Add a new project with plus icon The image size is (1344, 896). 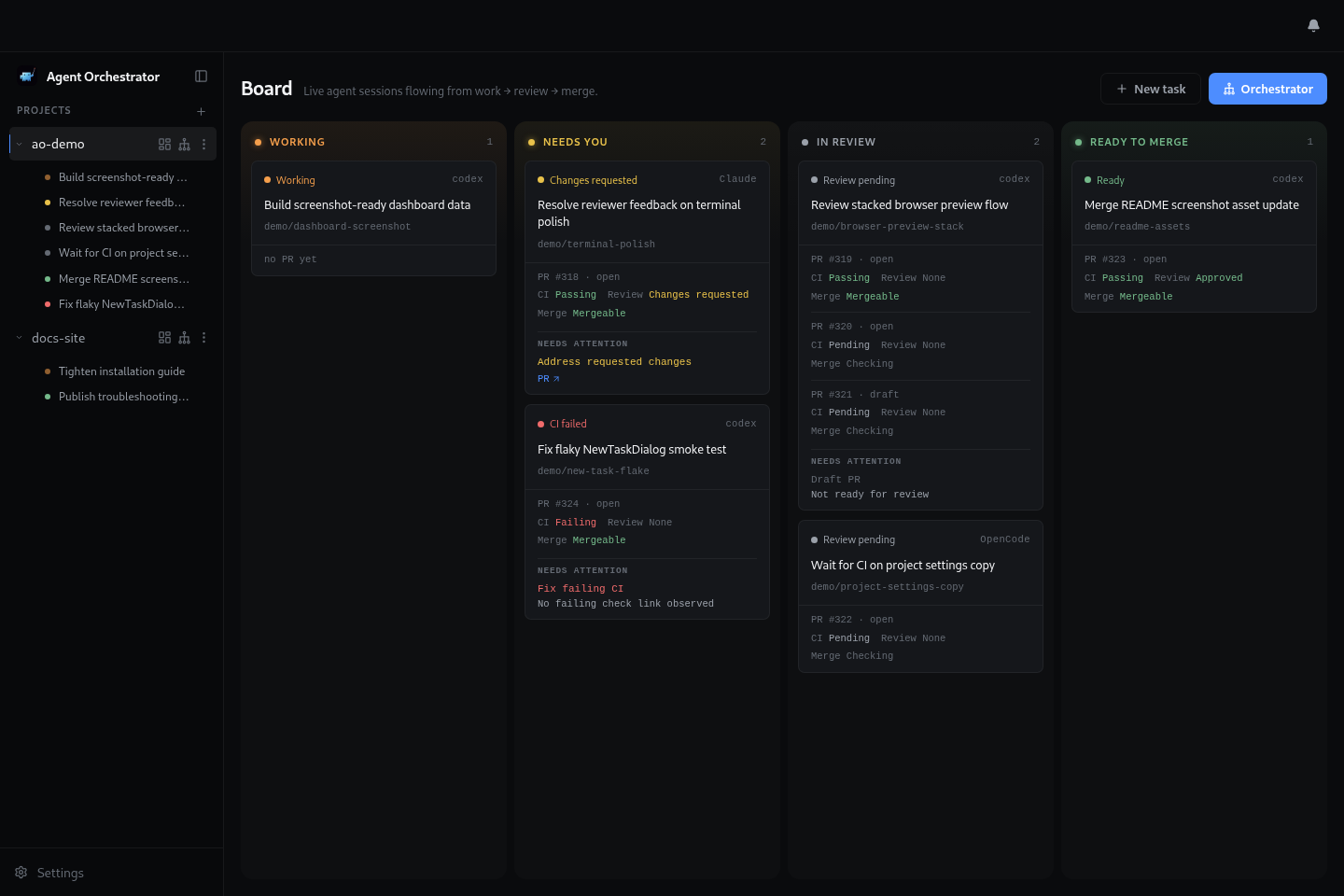click(201, 111)
